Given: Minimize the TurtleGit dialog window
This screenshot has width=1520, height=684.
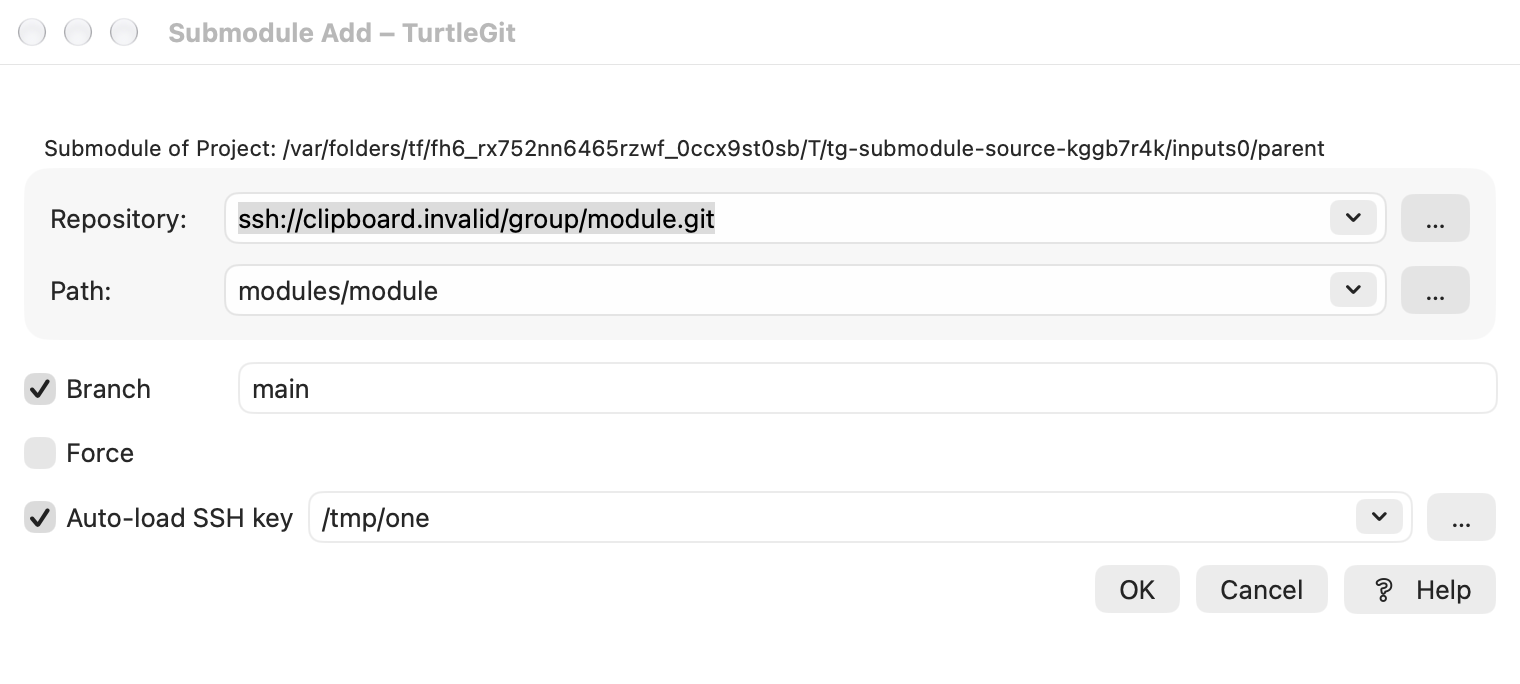Looking at the screenshot, I should [x=78, y=32].
